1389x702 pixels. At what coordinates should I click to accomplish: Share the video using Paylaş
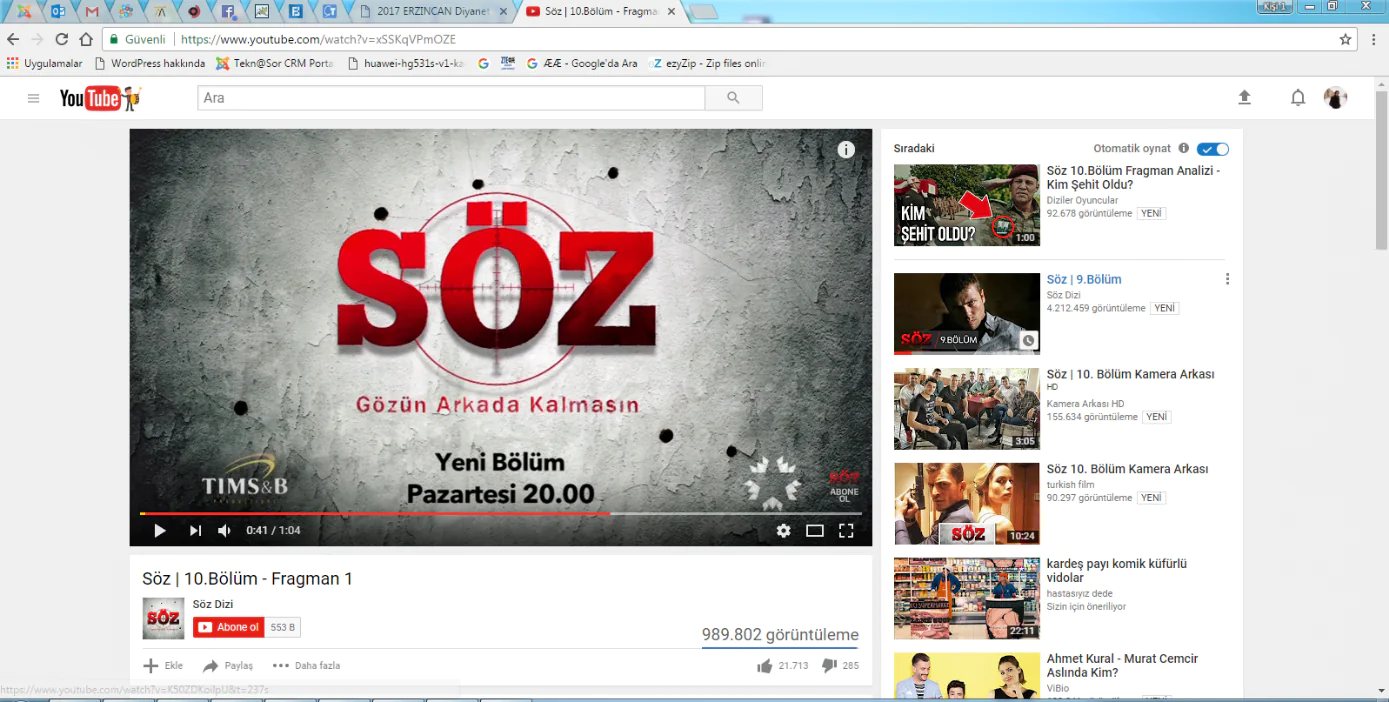228,666
